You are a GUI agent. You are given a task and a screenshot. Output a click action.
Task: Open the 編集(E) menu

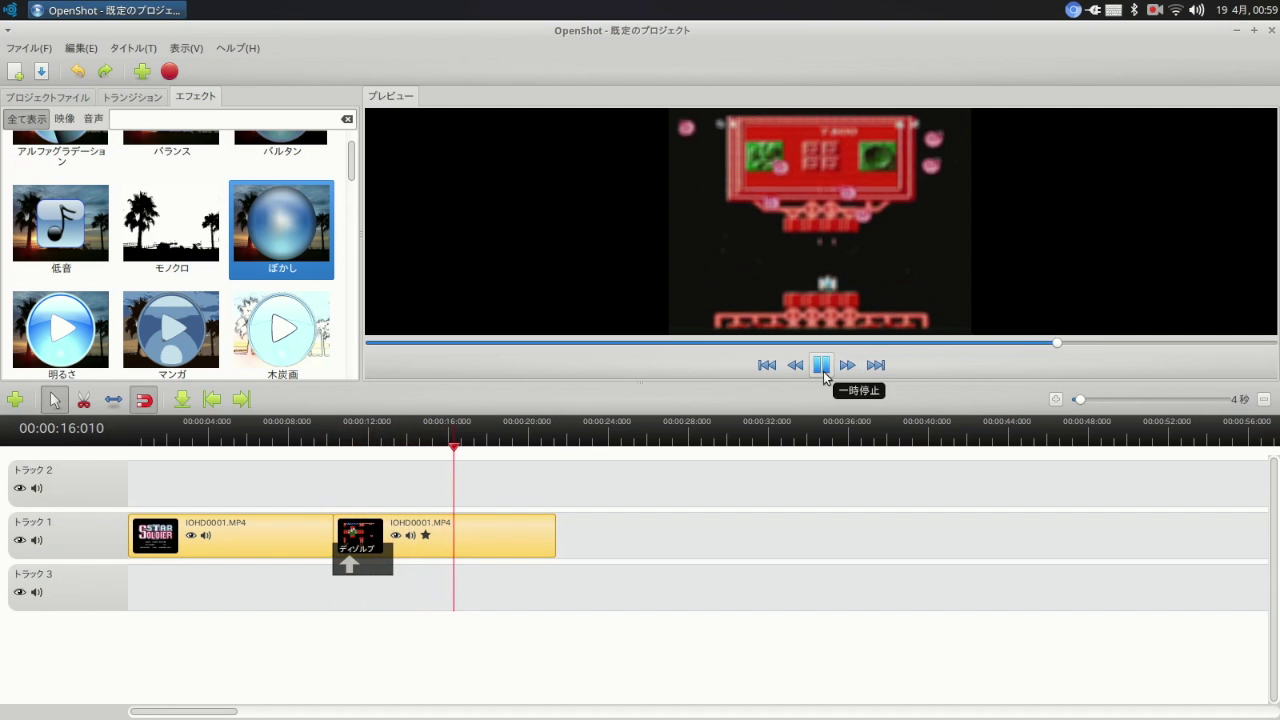point(81,48)
